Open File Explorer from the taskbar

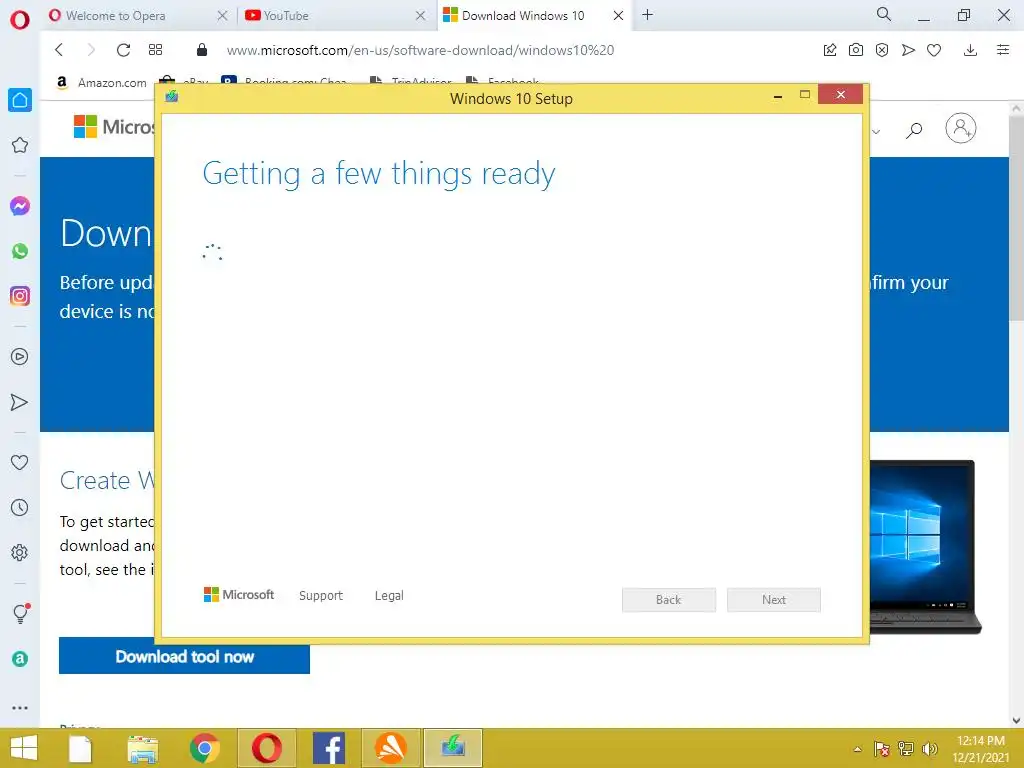click(x=143, y=748)
